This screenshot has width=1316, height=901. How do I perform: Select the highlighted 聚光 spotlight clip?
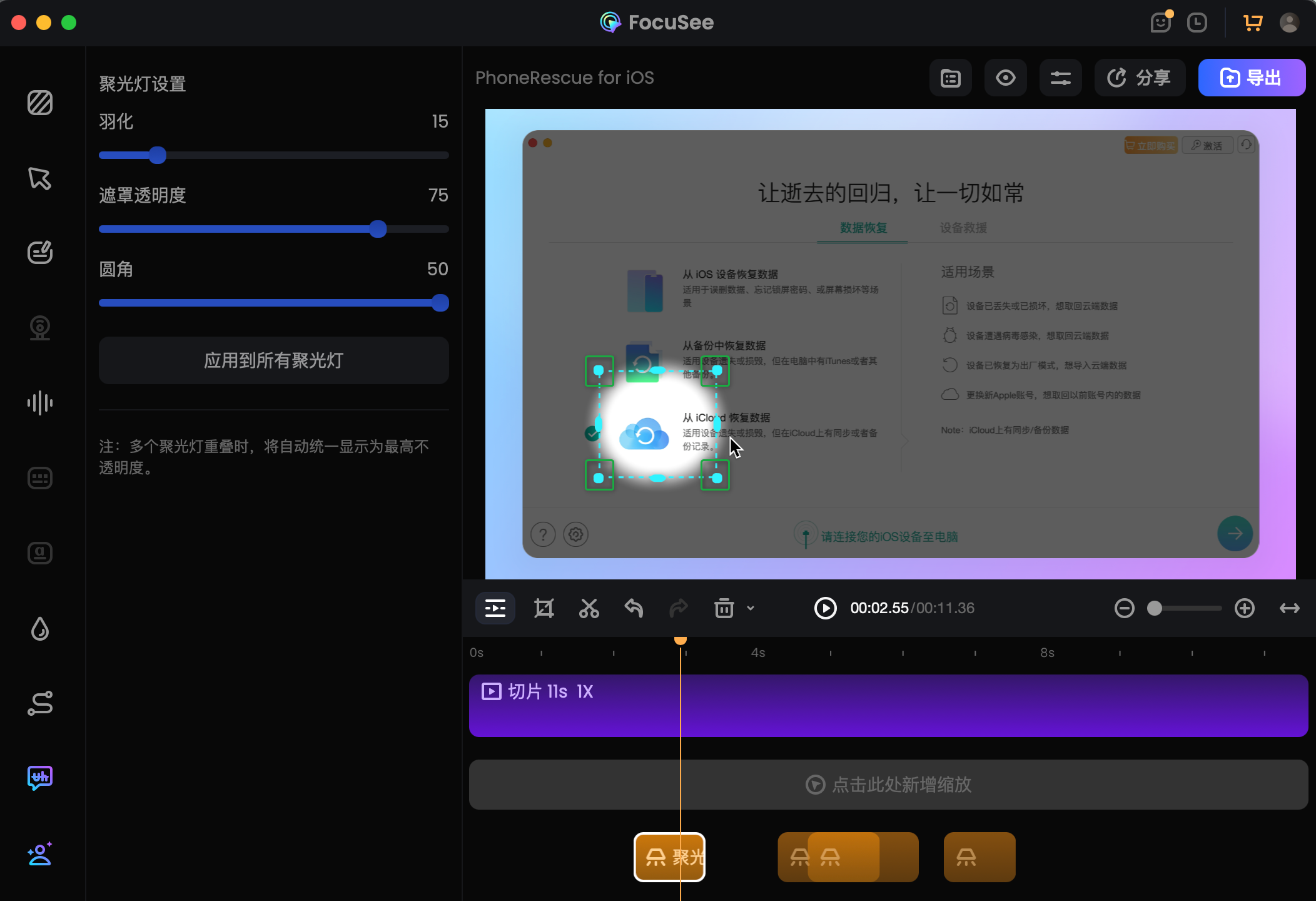tap(669, 857)
